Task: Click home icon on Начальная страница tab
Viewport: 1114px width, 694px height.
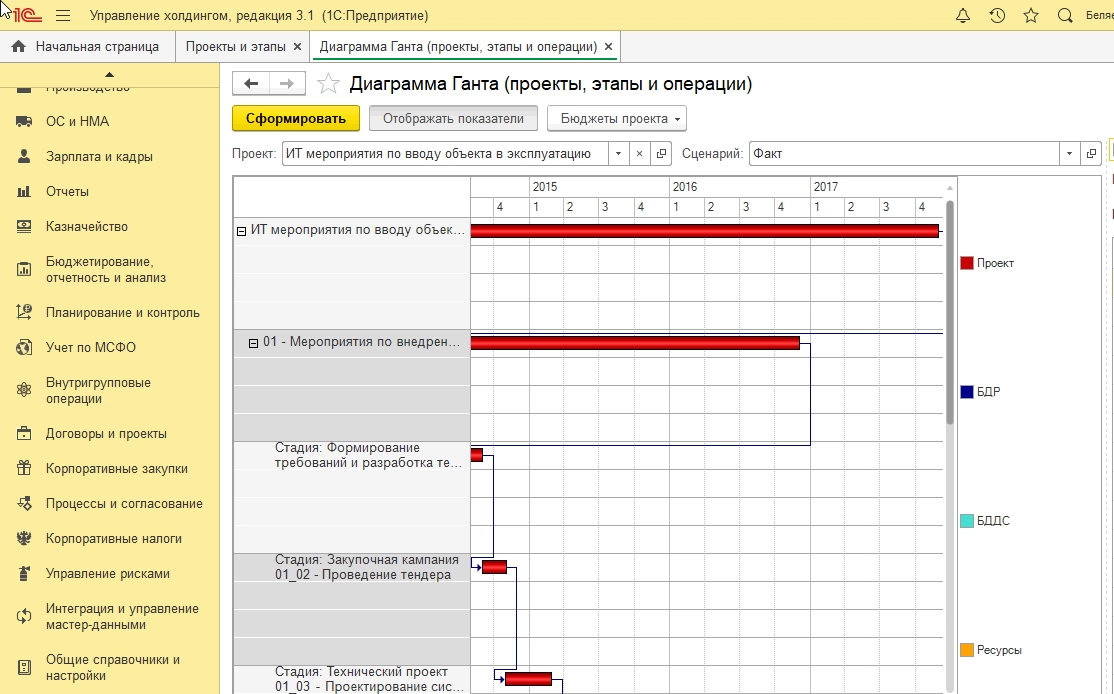Action: coord(18,46)
